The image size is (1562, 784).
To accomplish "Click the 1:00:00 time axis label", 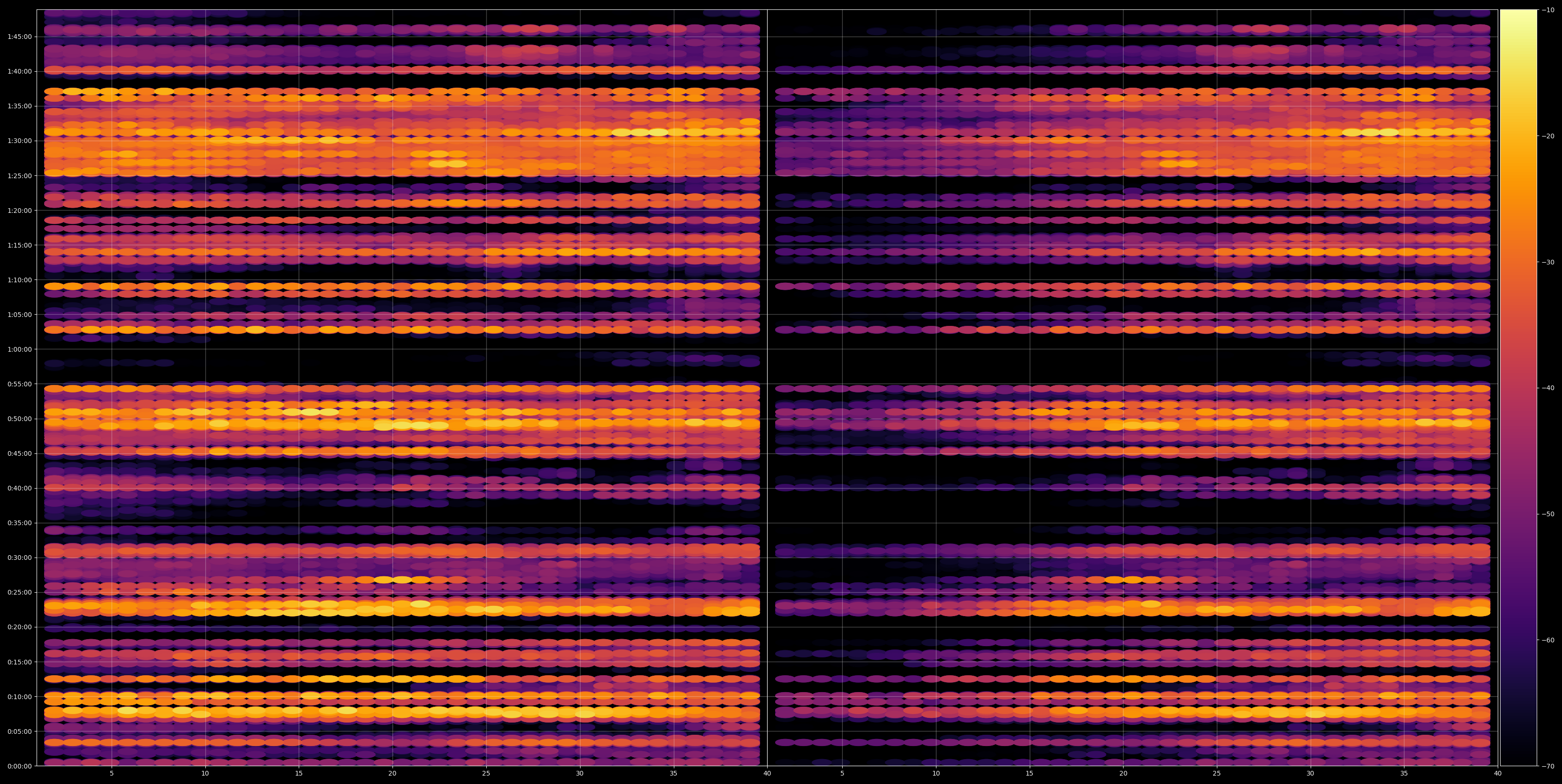I will (19, 349).
